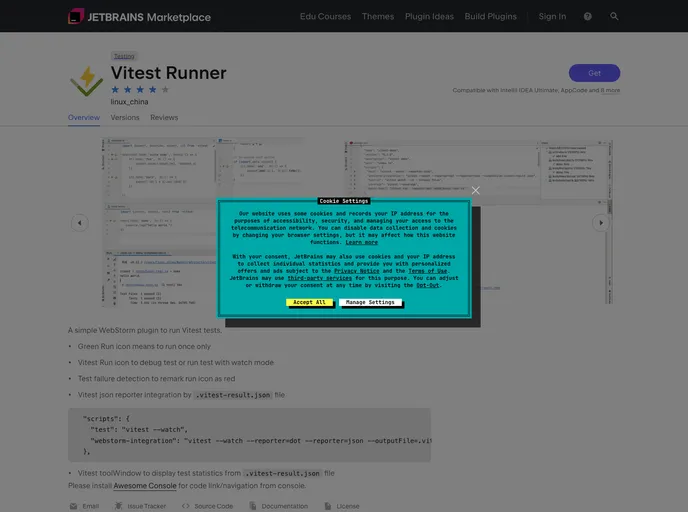Click the License file icon
This screenshot has height=512, width=688.
pyautogui.click(x=328, y=506)
